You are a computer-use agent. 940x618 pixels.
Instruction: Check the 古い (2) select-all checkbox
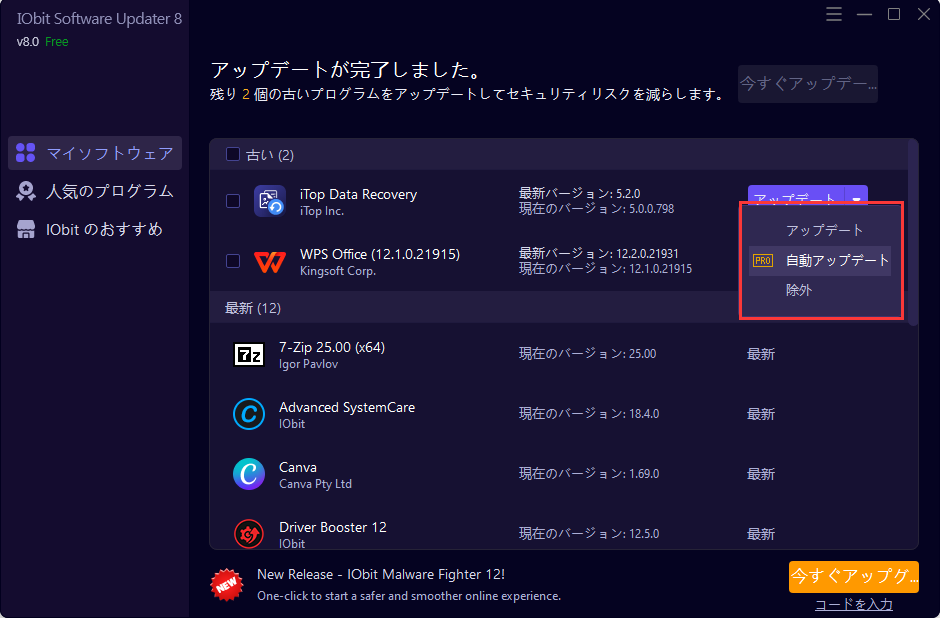coord(233,154)
